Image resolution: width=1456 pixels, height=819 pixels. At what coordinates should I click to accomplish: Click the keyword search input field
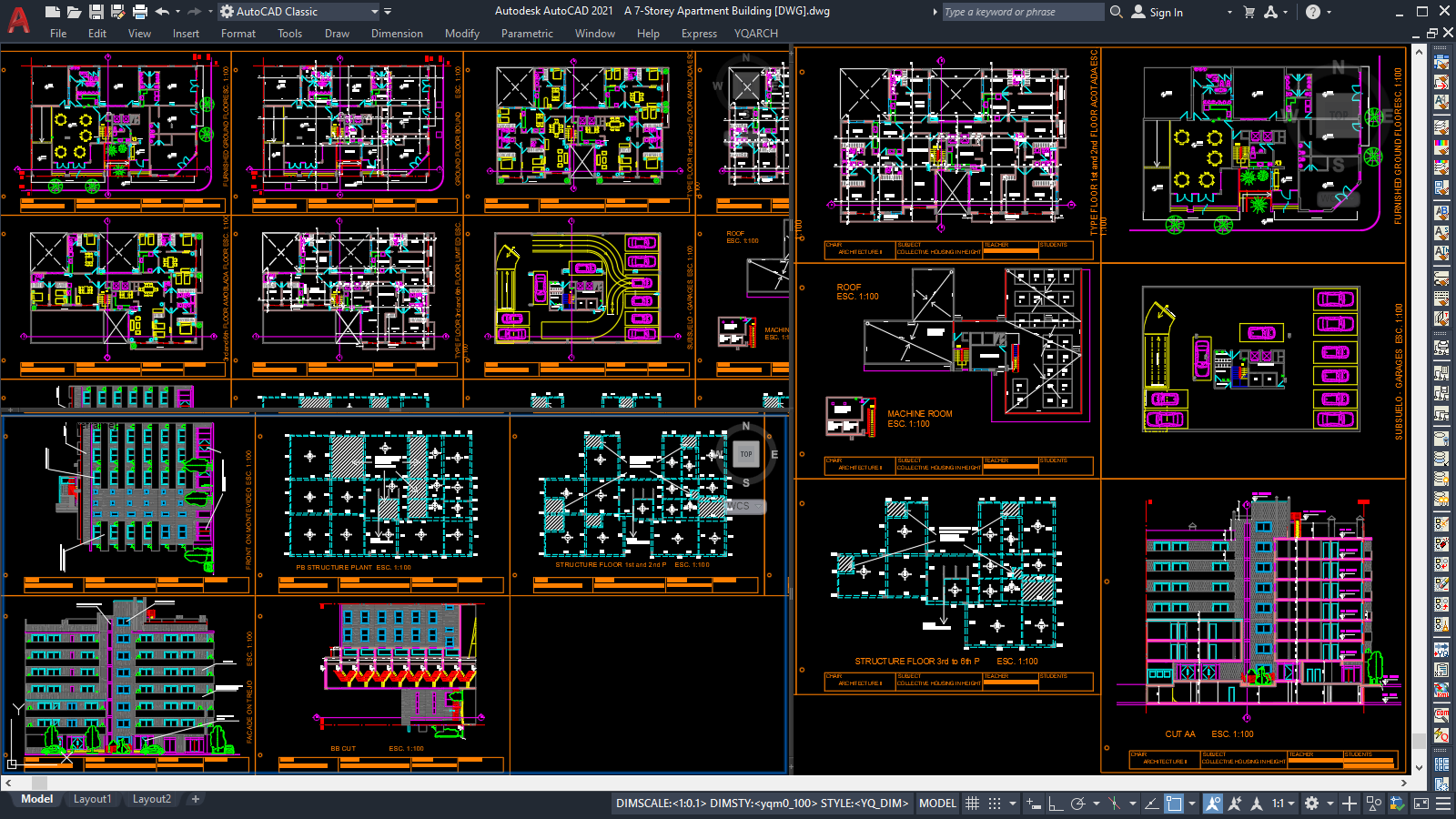click(1019, 12)
